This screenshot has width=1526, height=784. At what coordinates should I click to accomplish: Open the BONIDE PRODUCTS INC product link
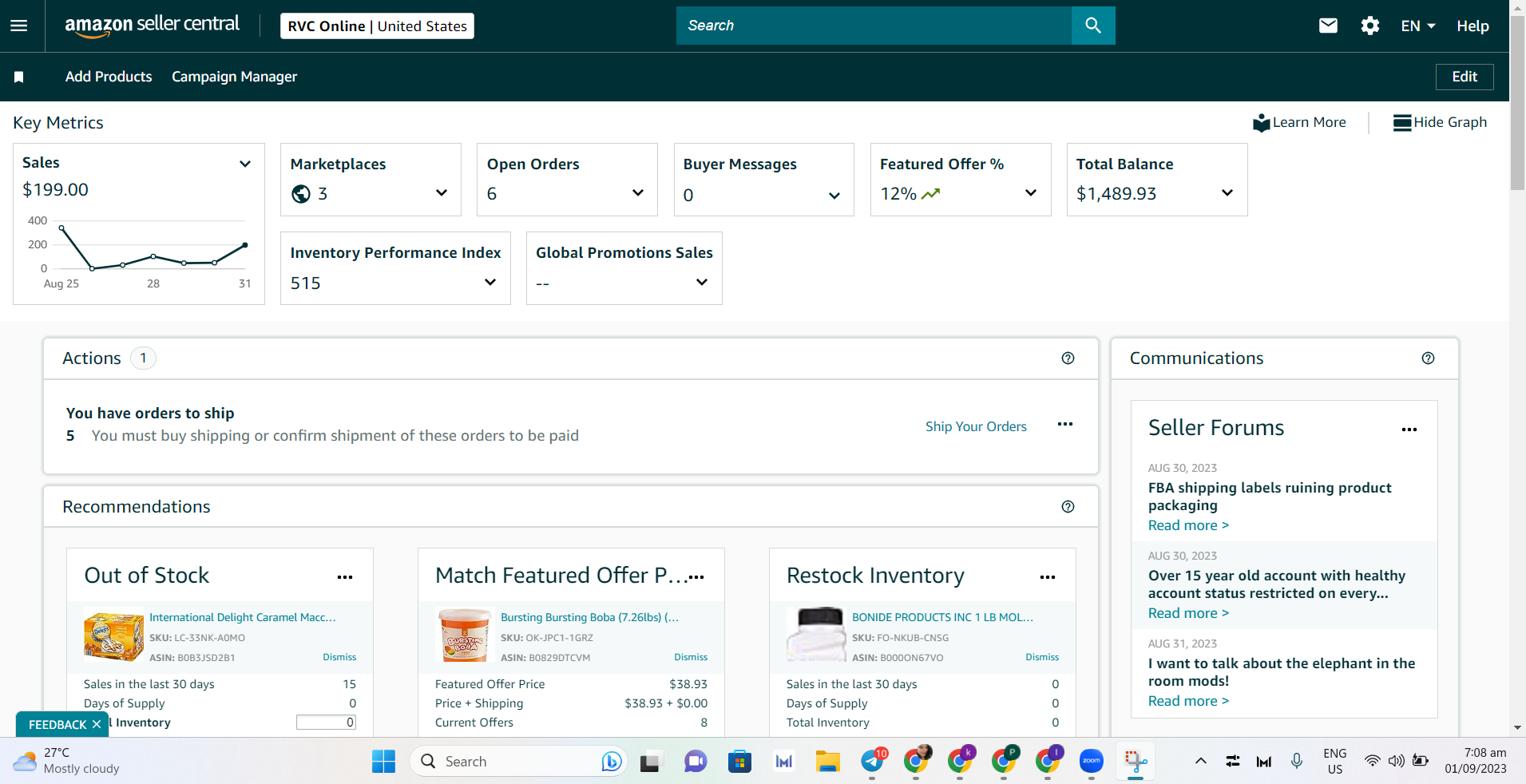(x=942, y=617)
